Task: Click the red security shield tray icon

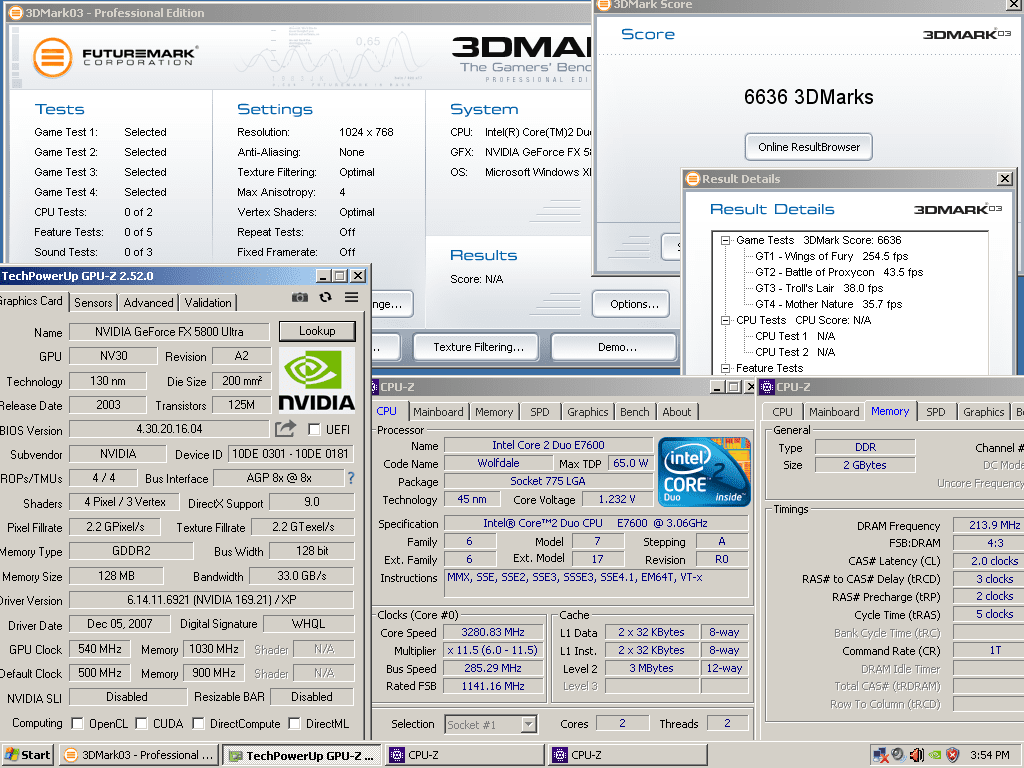Action: [953, 755]
